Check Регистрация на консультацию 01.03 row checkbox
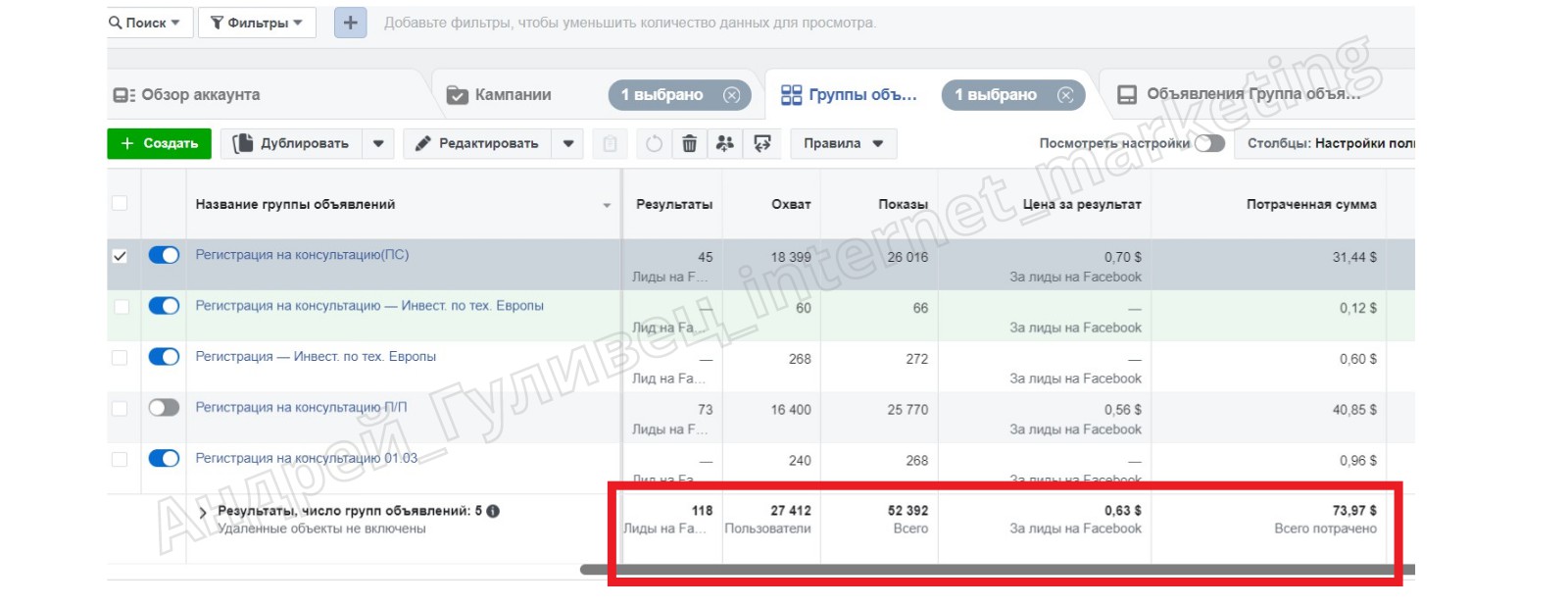1568x607 pixels. 120,459
